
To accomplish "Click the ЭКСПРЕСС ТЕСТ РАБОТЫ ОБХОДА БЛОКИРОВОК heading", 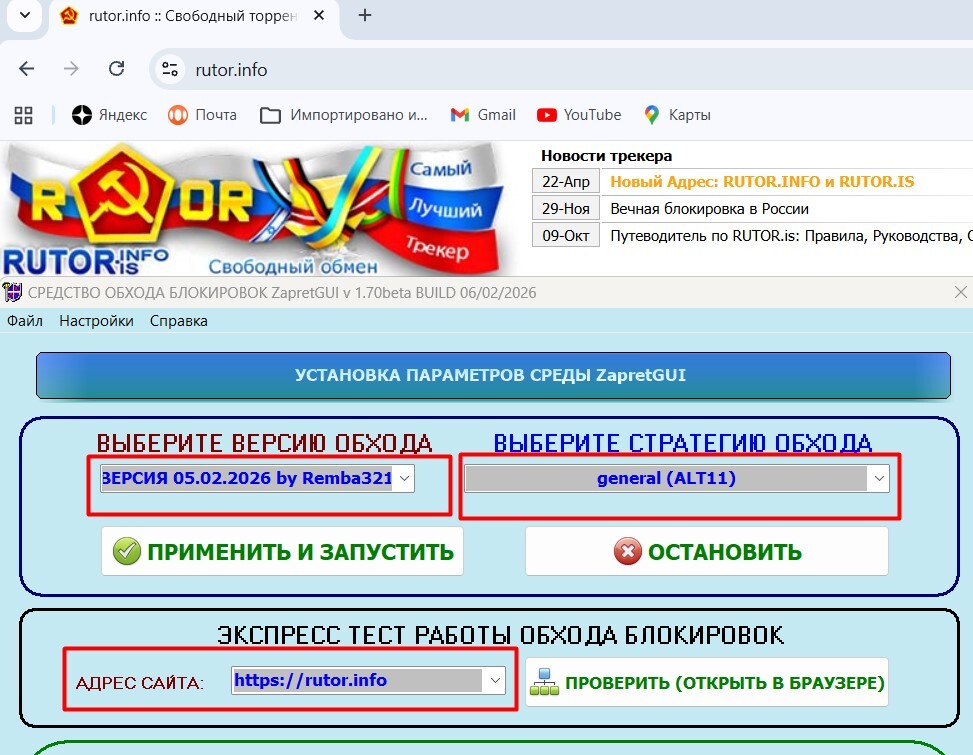I will point(500,635).
